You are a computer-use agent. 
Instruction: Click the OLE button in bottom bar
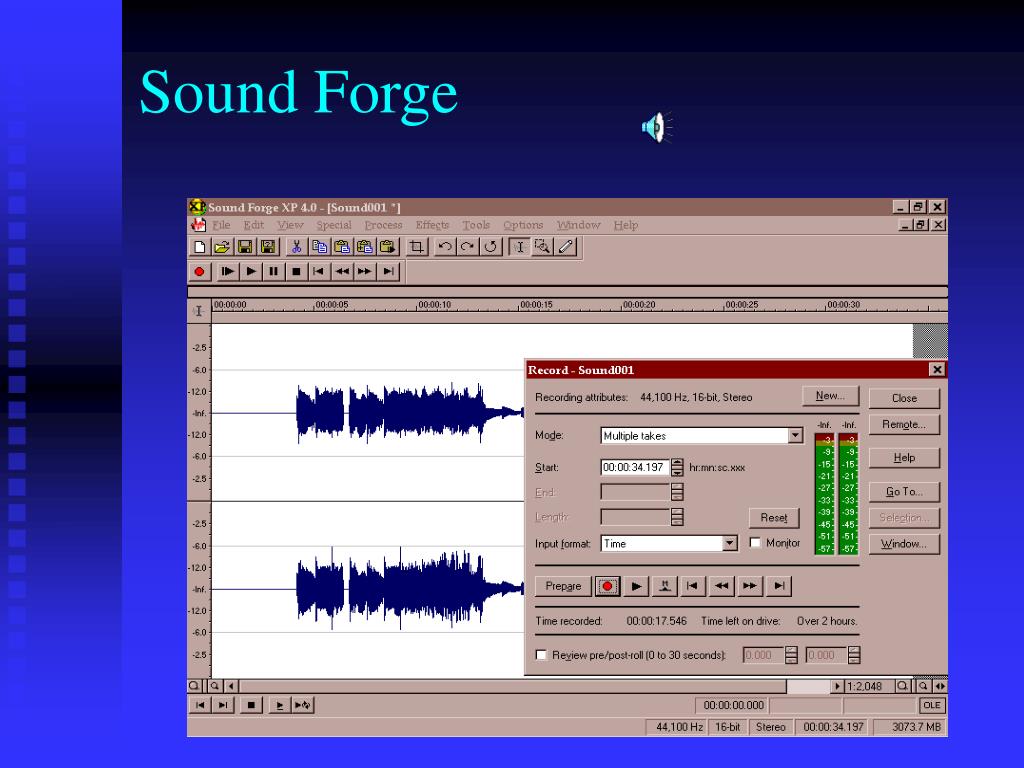click(932, 705)
